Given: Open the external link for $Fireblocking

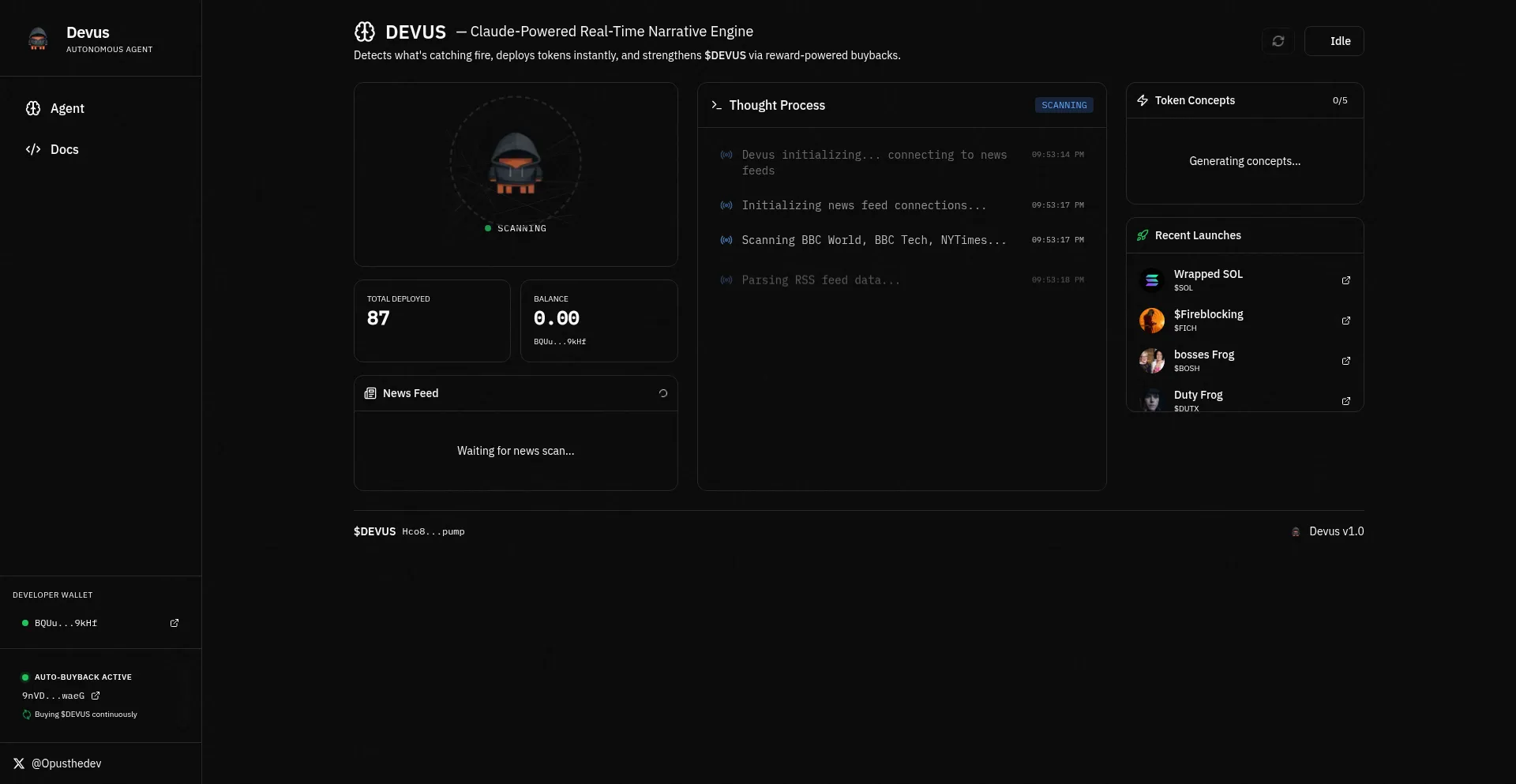Looking at the screenshot, I should coord(1345,321).
